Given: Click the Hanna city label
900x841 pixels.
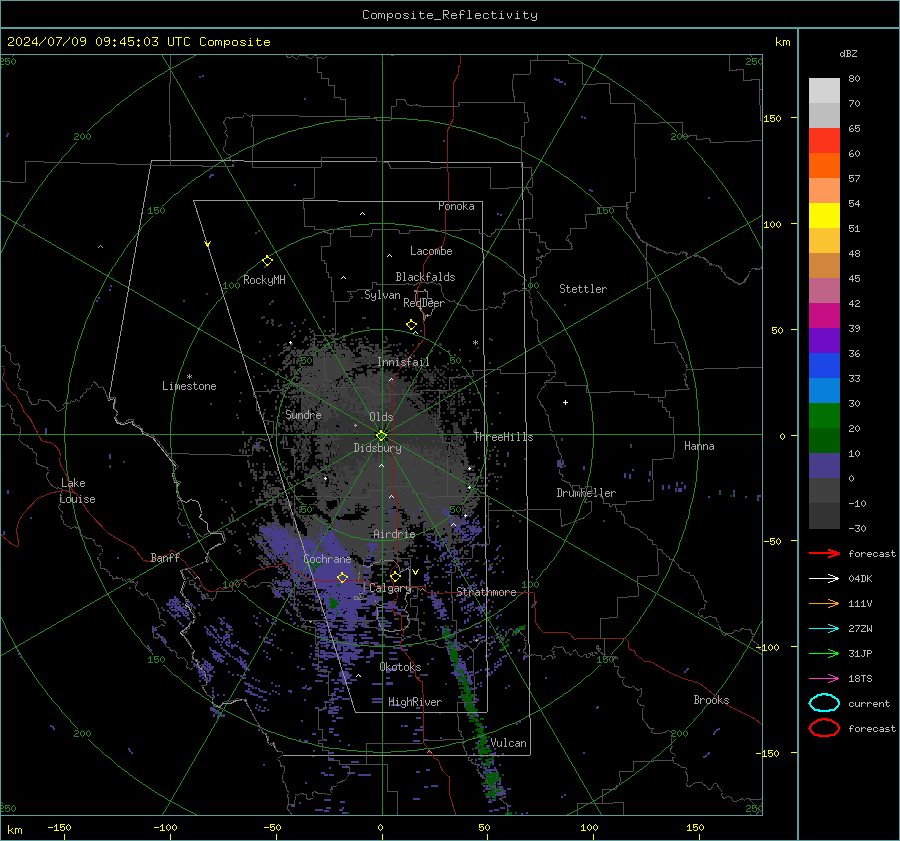Looking at the screenshot, I should coord(699,446).
